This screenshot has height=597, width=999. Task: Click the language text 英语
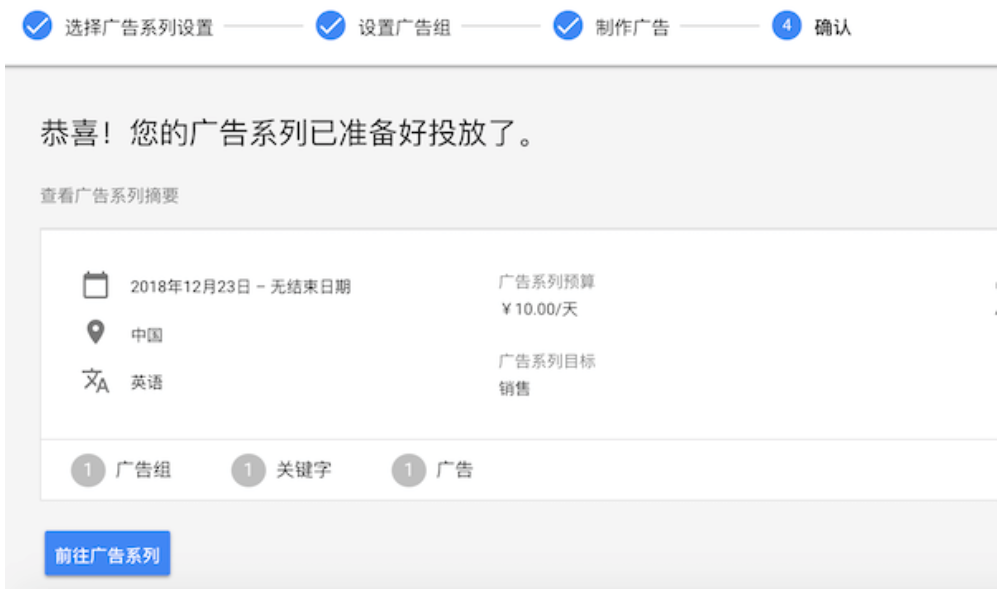[x=147, y=382]
